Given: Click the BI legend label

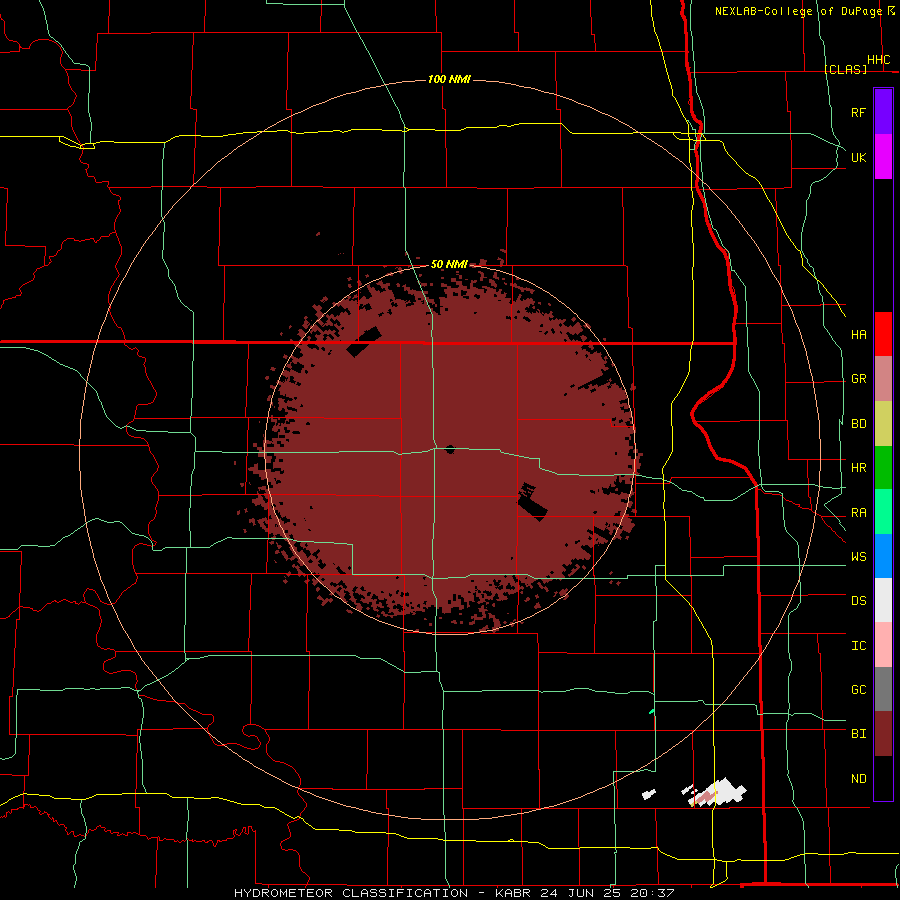Looking at the screenshot, I should pos(859,734).
